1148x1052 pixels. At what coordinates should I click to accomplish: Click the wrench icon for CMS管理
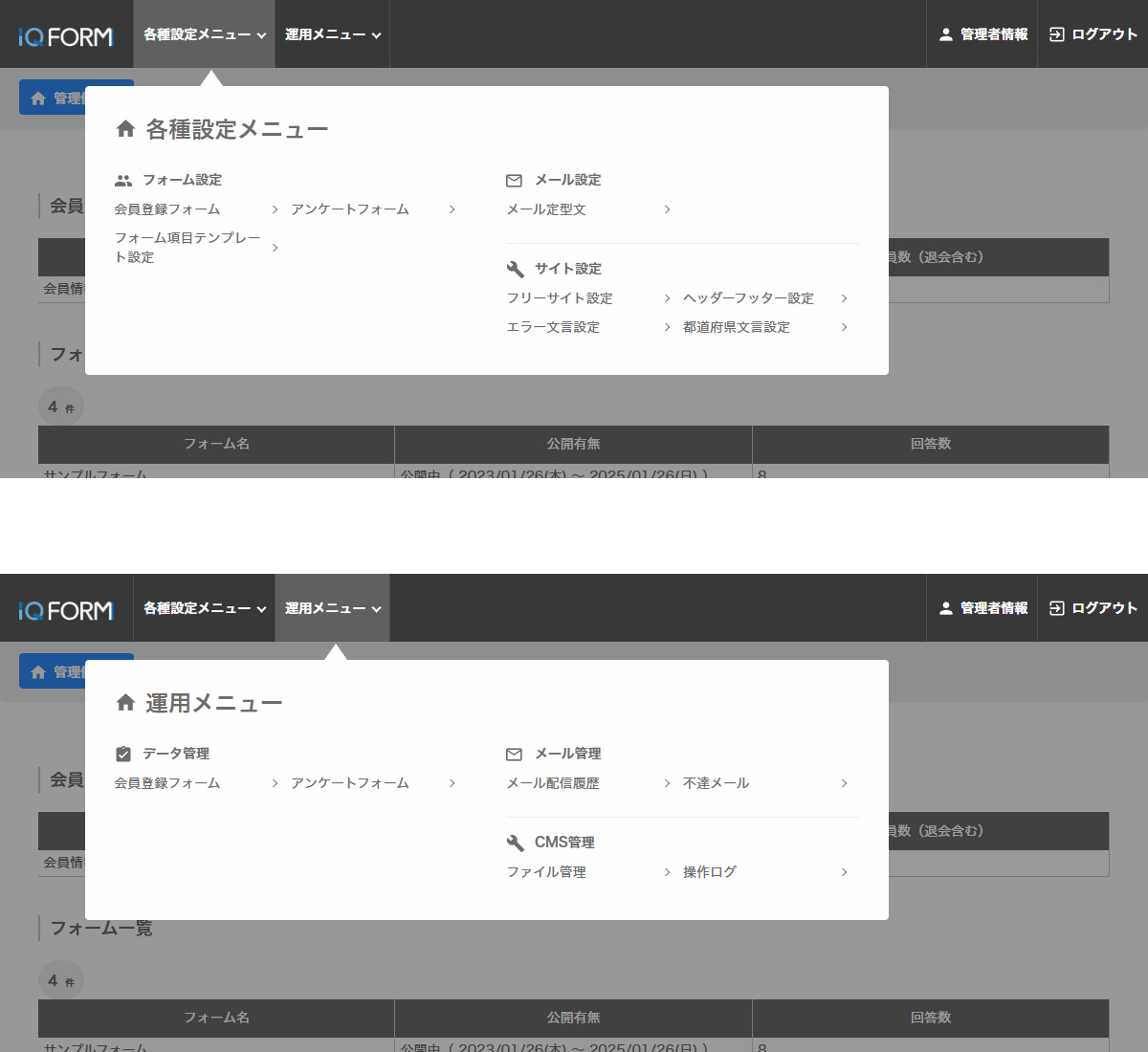(514, 843)
